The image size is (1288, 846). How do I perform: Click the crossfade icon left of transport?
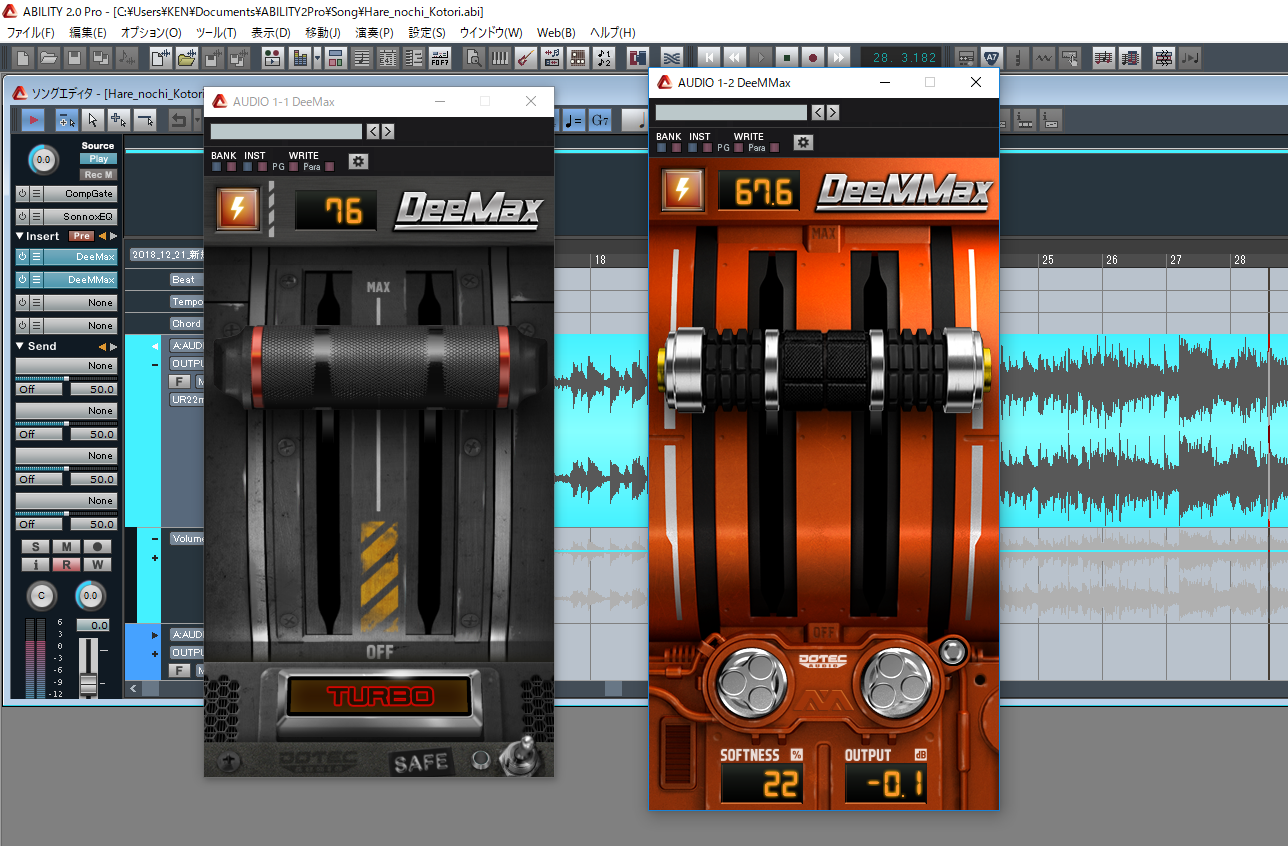(671, 57)
